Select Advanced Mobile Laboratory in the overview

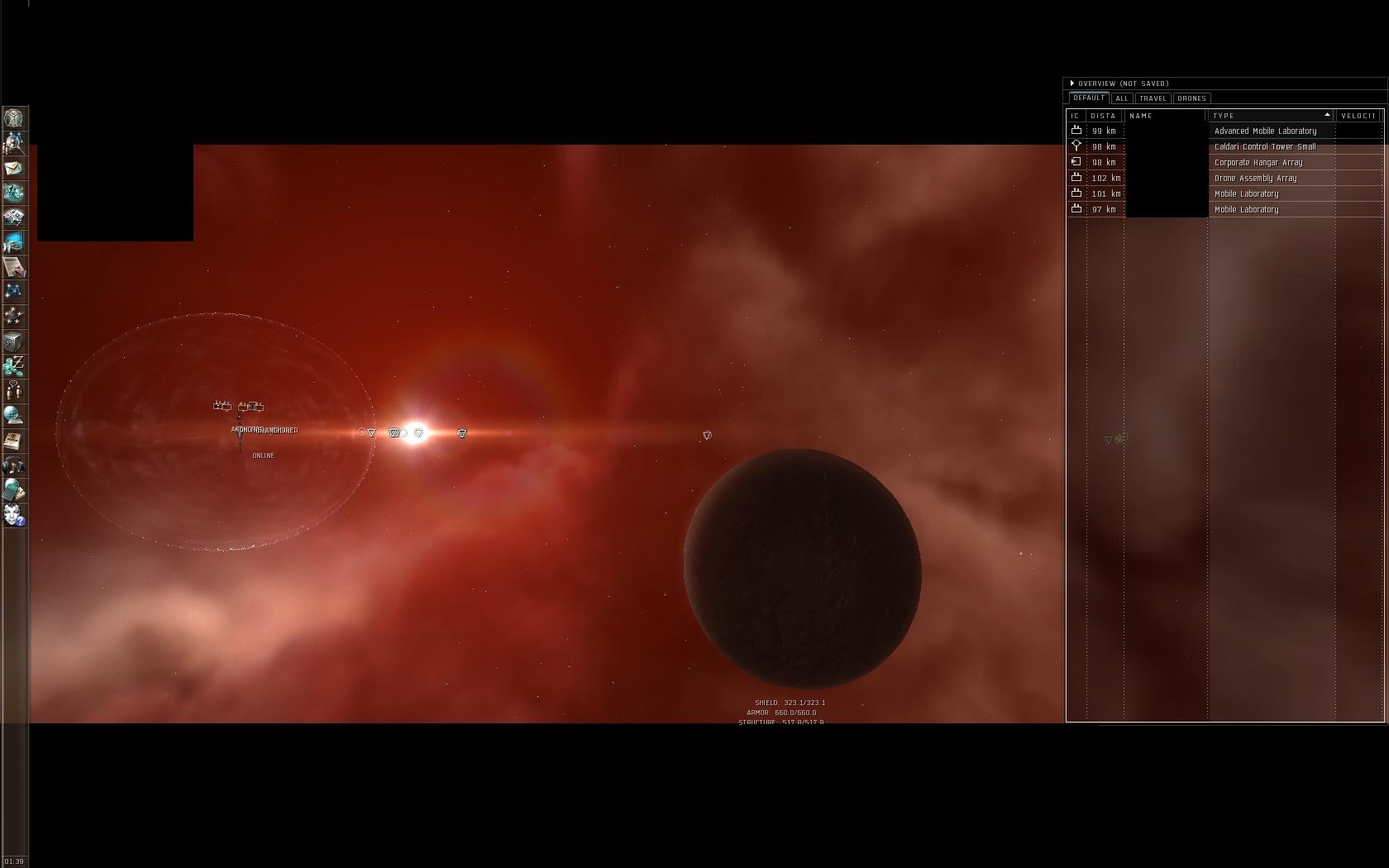tap(1225, 131)
